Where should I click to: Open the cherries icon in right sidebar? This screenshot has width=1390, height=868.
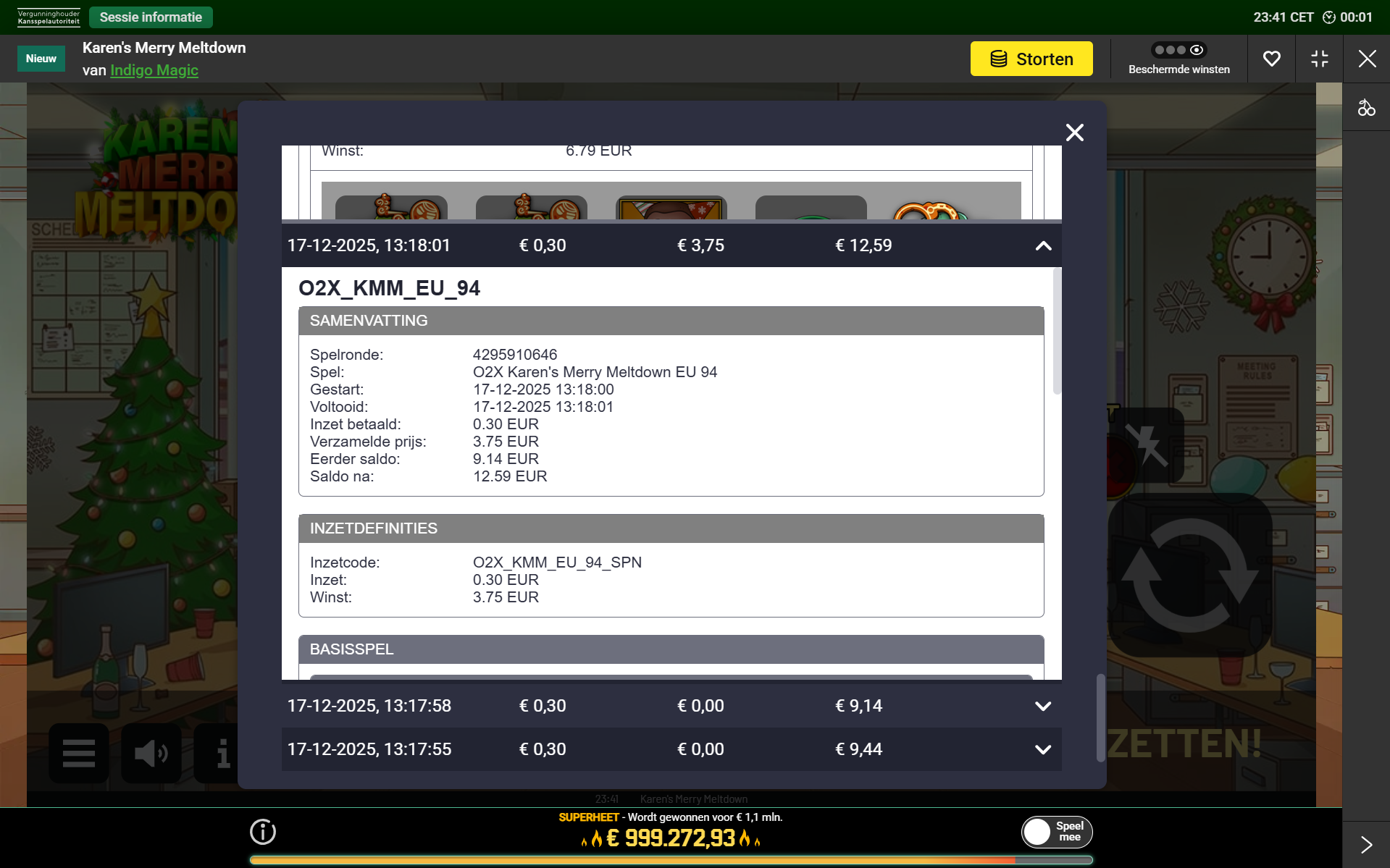[x=1366, y=108]
